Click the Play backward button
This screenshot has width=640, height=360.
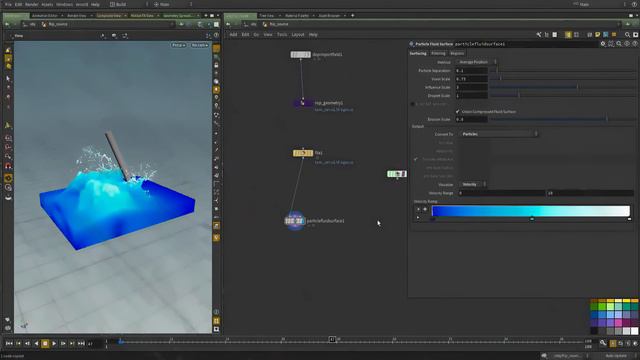[36, 344]
